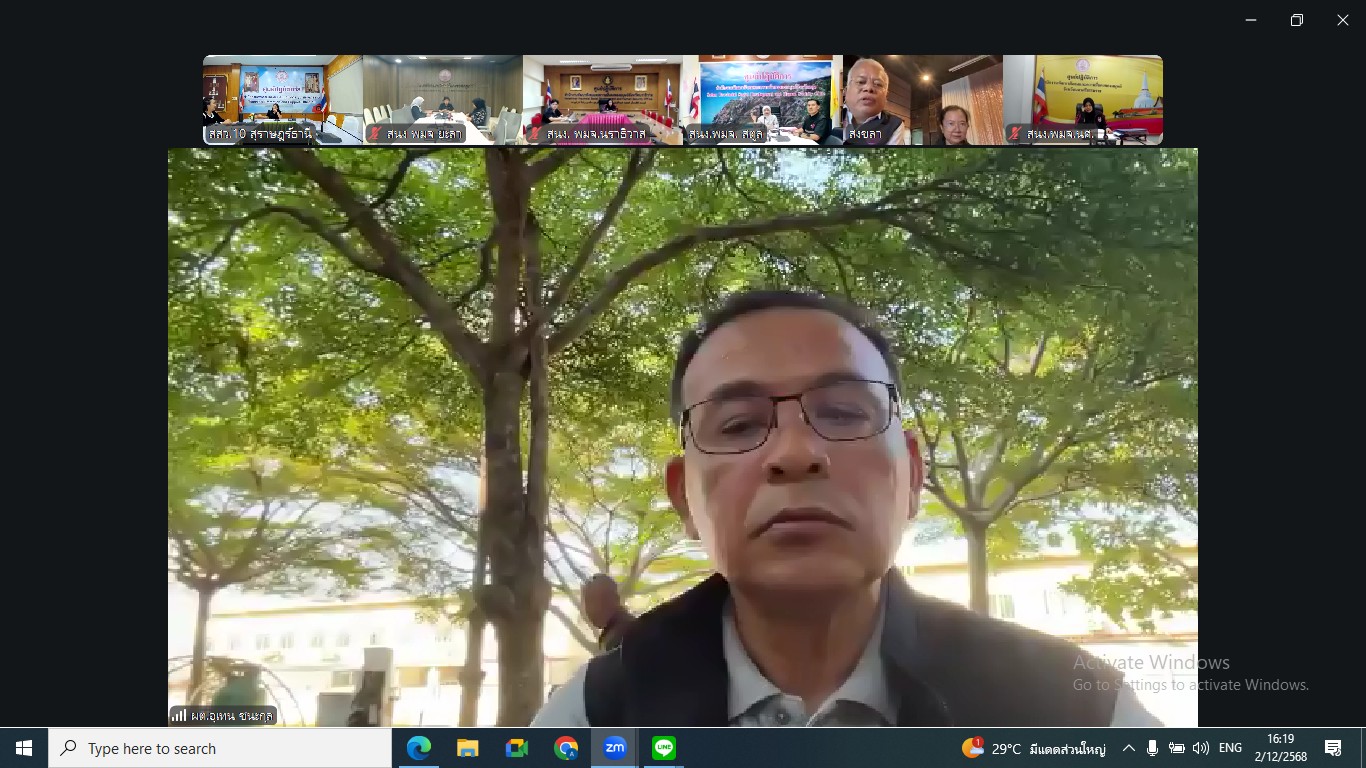This screenshot has width=1366, height=768.
Task: Open the weather widget showing 29°C
Action: click(1033, 748)
